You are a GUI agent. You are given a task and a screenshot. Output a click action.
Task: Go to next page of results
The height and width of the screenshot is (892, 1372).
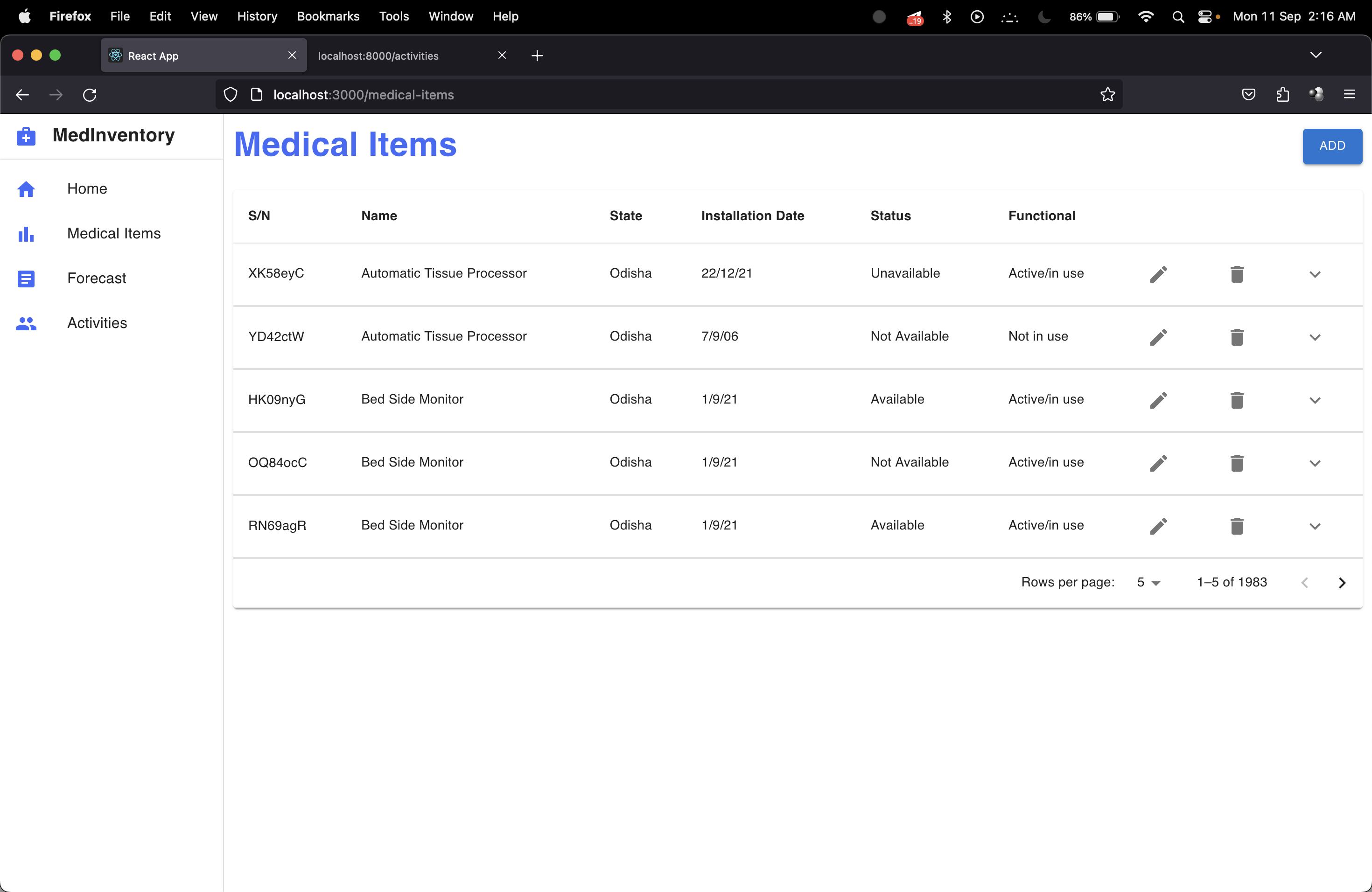pyautogui.click(x=1342, y=583)
